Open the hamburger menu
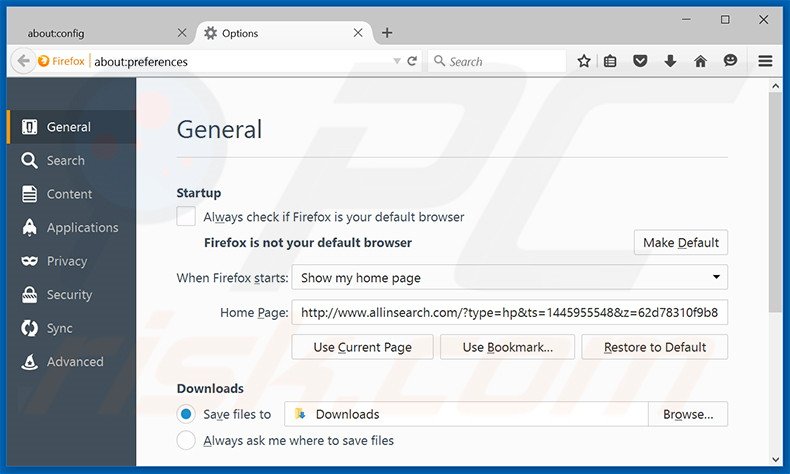The width and height of the screenshot is (790, 474). coord(765,61)
